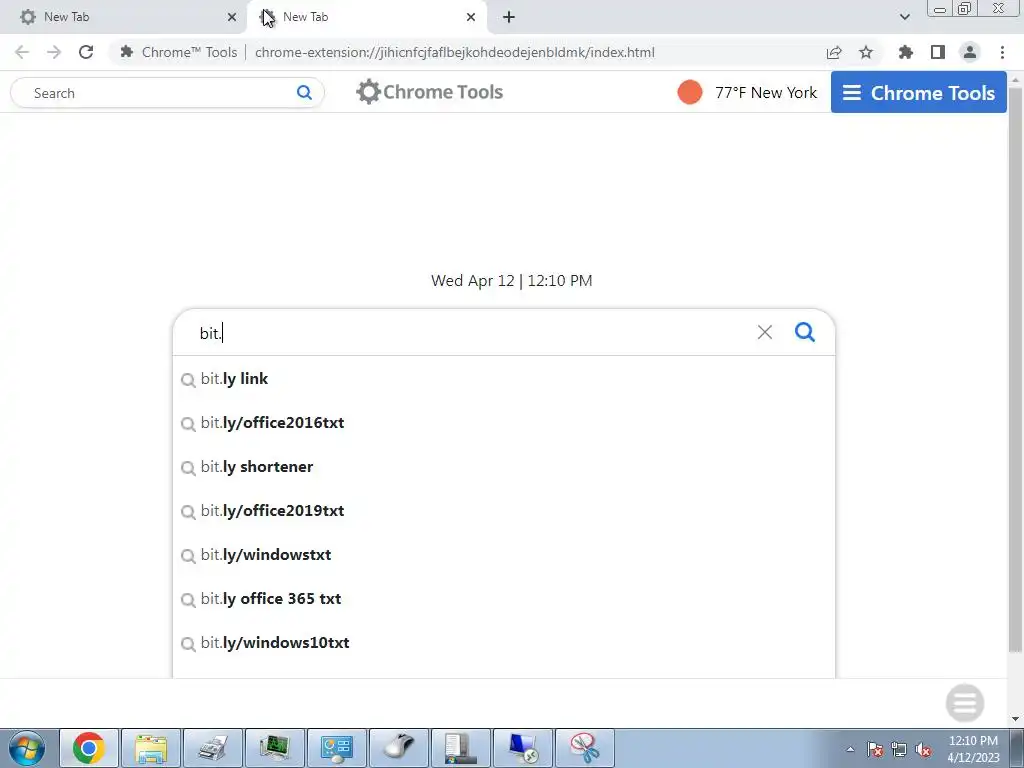Open the Control Panel taskbar icon
1024x768 pixels.
[x=337, y=748]
